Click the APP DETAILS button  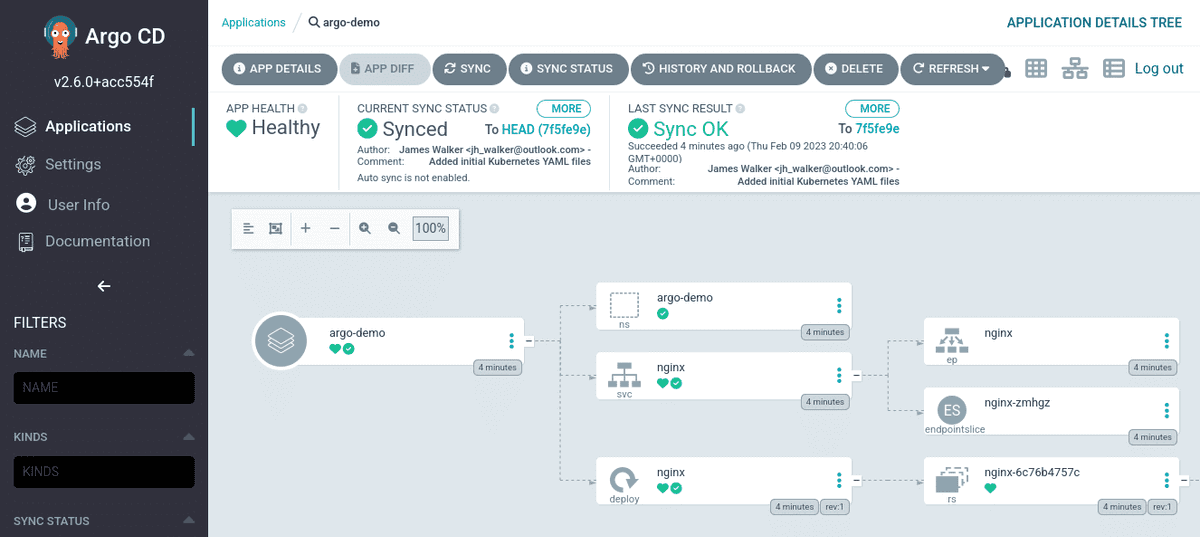click(278, 69)
